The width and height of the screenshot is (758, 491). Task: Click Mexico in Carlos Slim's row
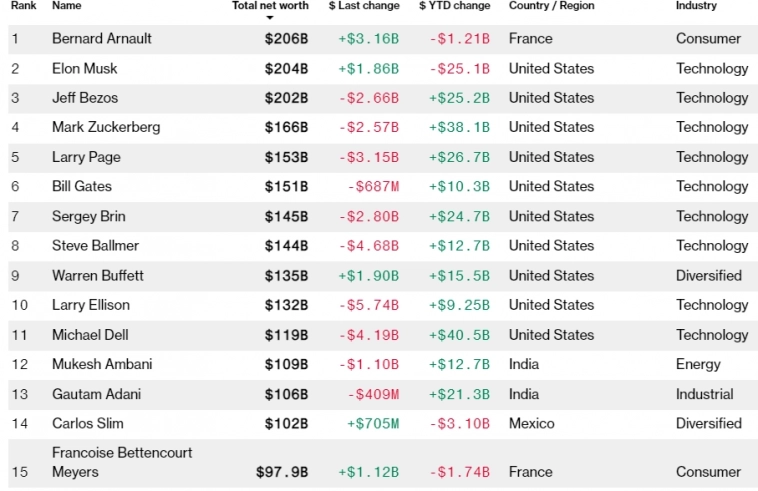click(533, 423)
